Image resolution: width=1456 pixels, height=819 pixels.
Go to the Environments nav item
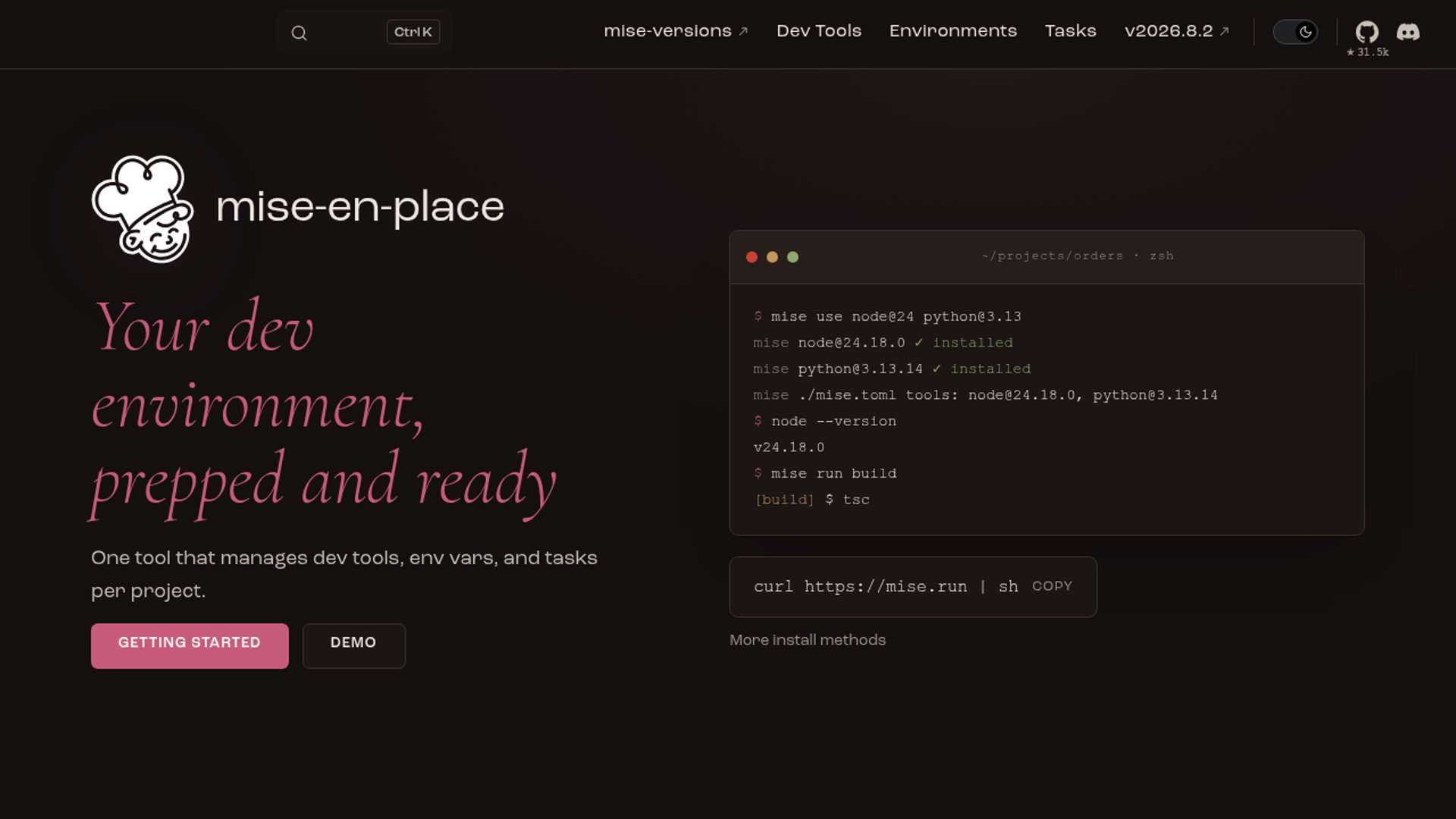coord(953,31)
